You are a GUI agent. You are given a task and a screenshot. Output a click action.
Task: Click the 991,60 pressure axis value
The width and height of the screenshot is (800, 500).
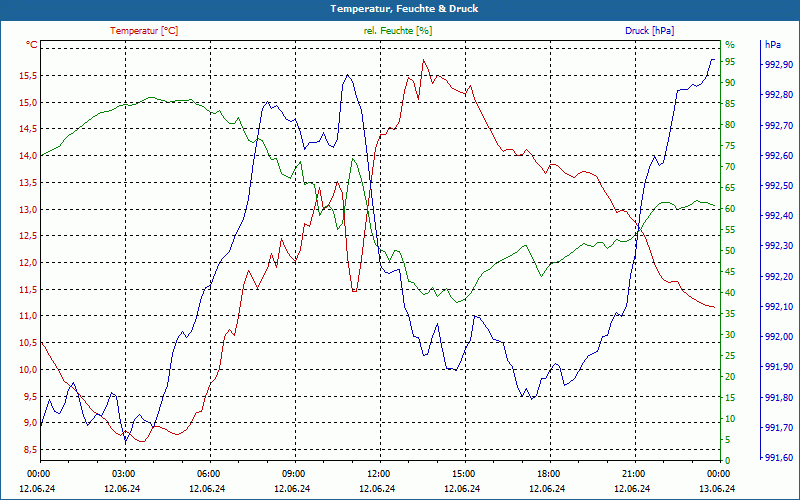tap(779, 458)
